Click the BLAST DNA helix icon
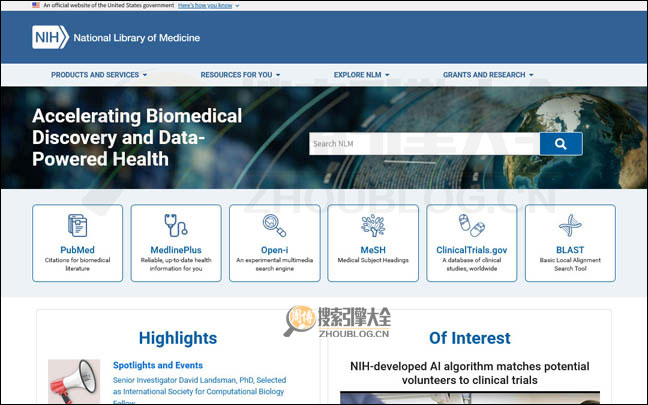This screenshot has height=405, width=648. 570,225
